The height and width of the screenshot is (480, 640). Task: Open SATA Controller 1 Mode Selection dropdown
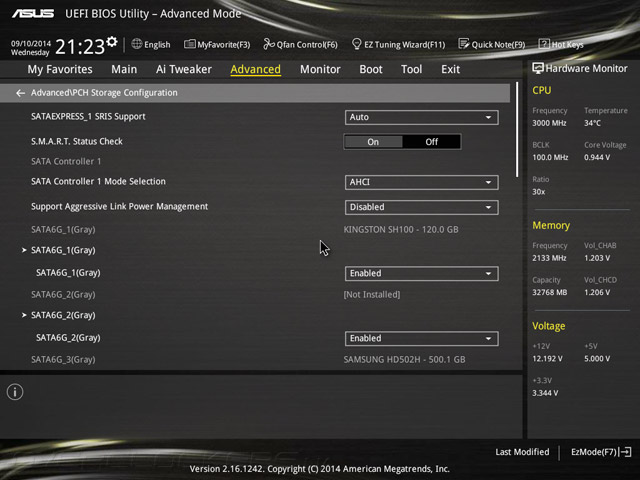421,182
